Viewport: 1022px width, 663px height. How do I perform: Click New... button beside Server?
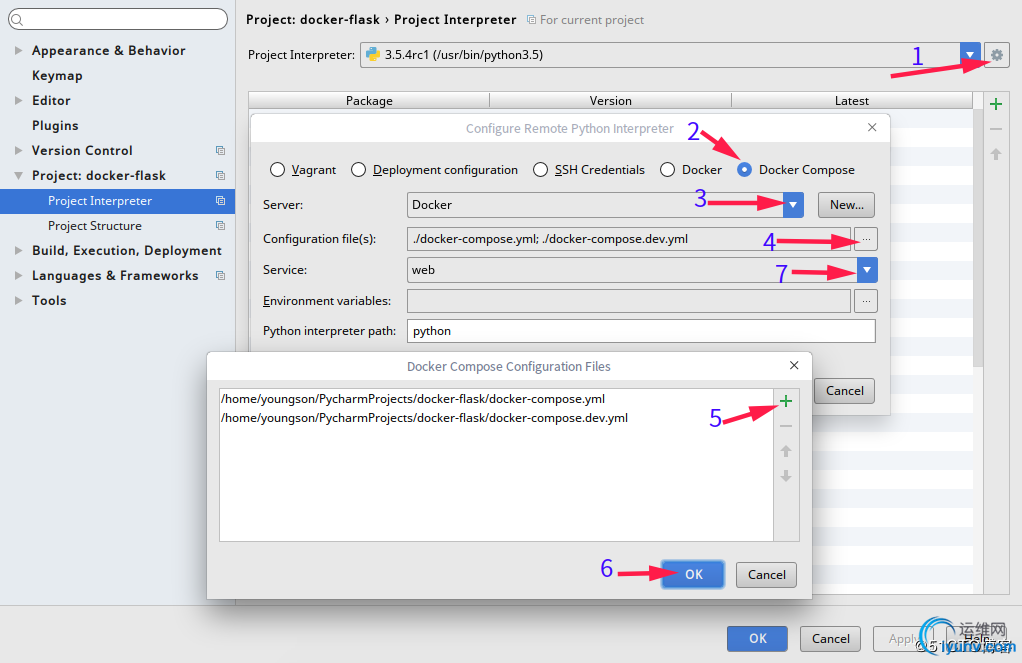(846, 205)
